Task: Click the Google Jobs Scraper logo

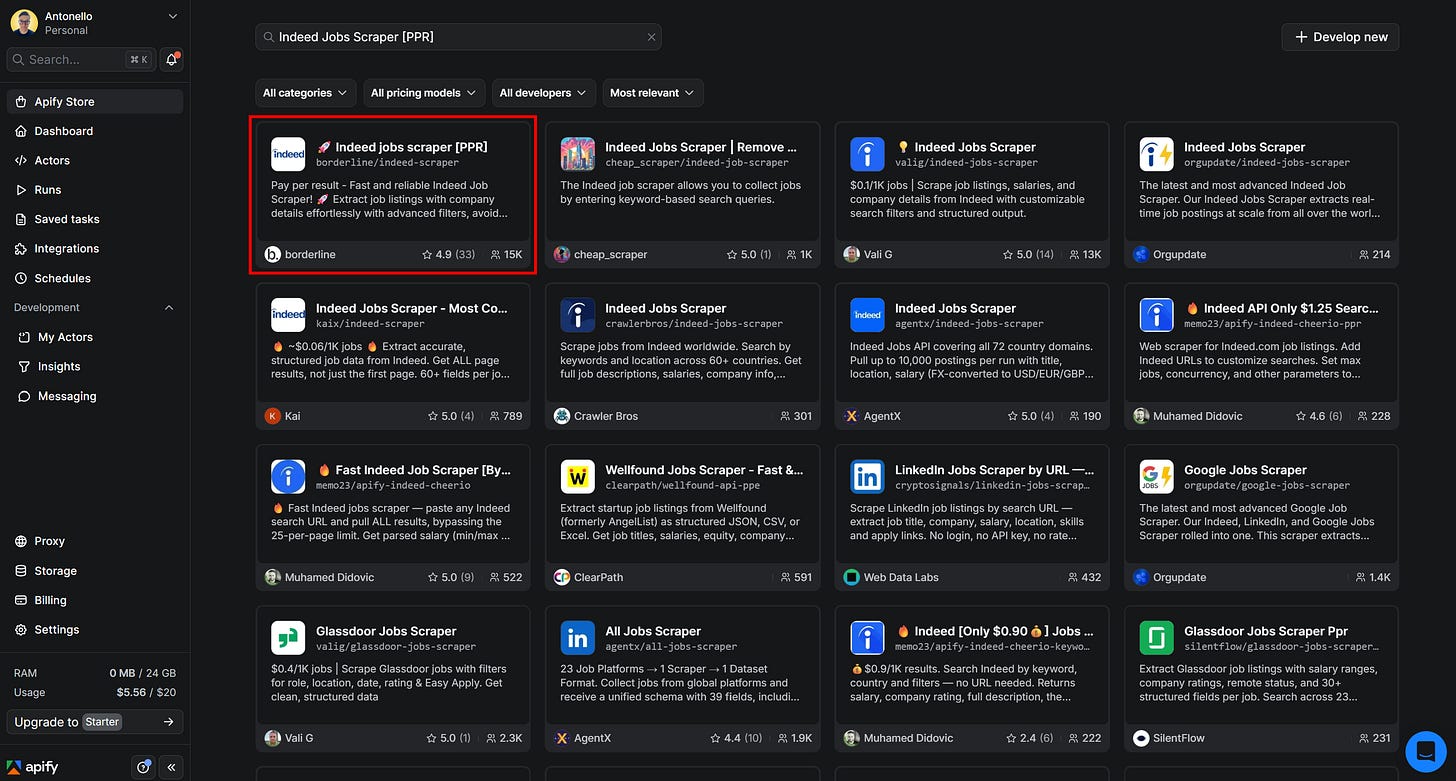Action: (x=1157, y=477)
